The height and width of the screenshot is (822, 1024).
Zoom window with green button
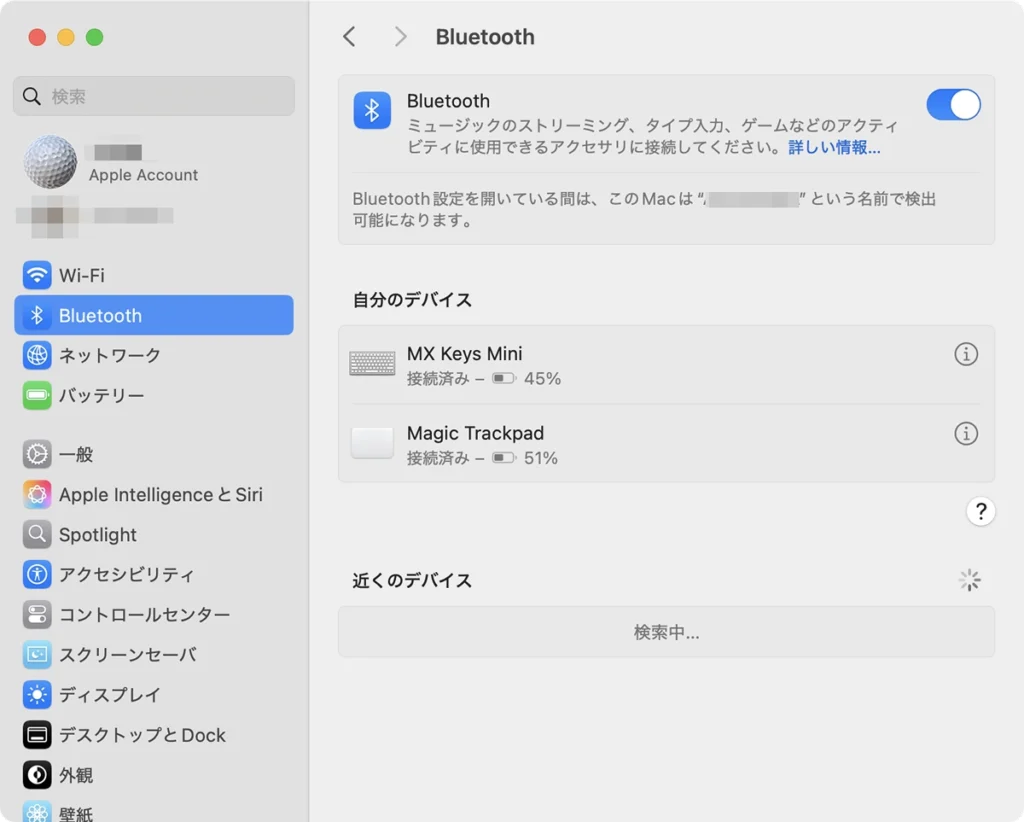[95, 37]
